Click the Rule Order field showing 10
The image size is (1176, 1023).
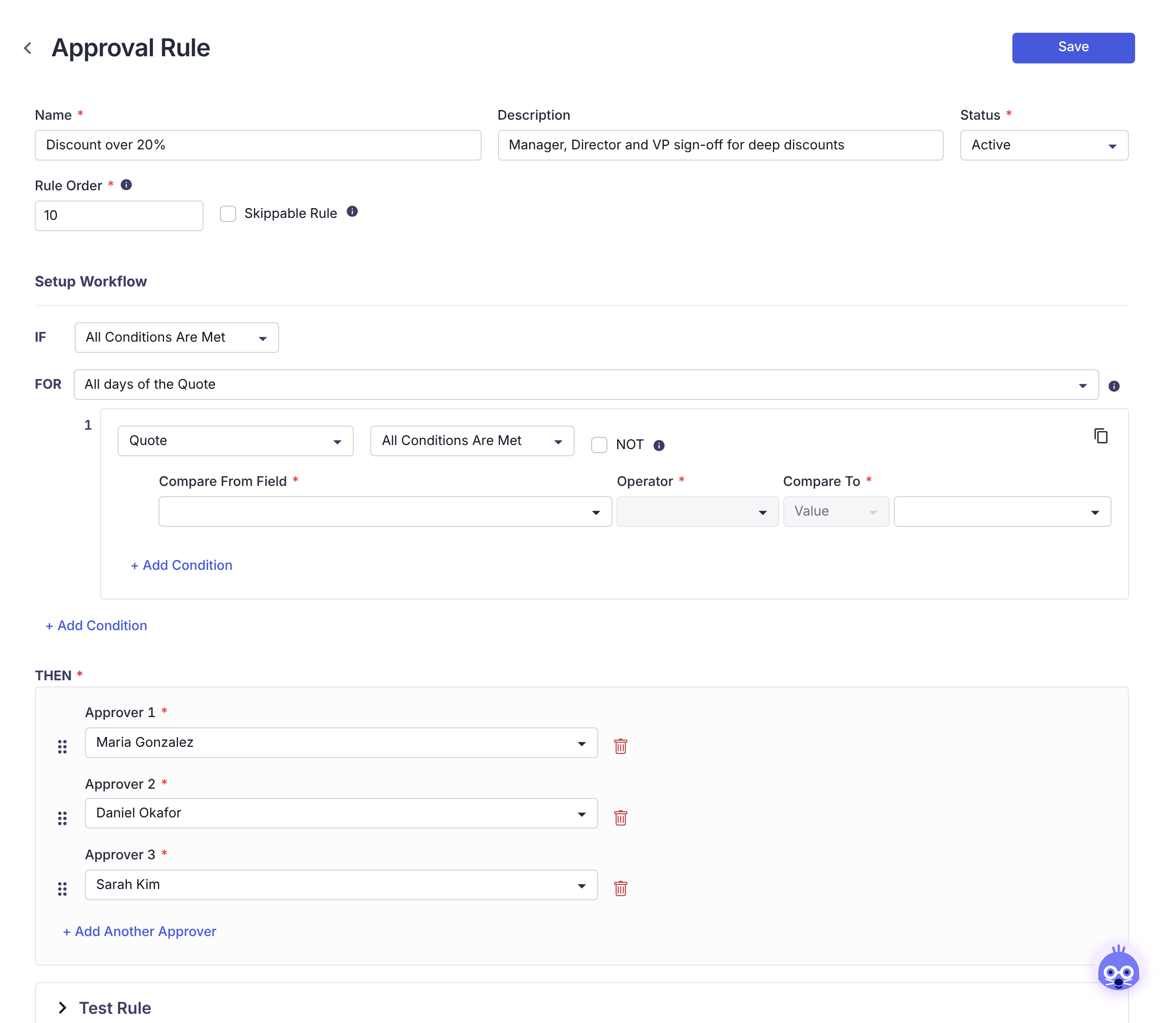(x=119, y=216)
